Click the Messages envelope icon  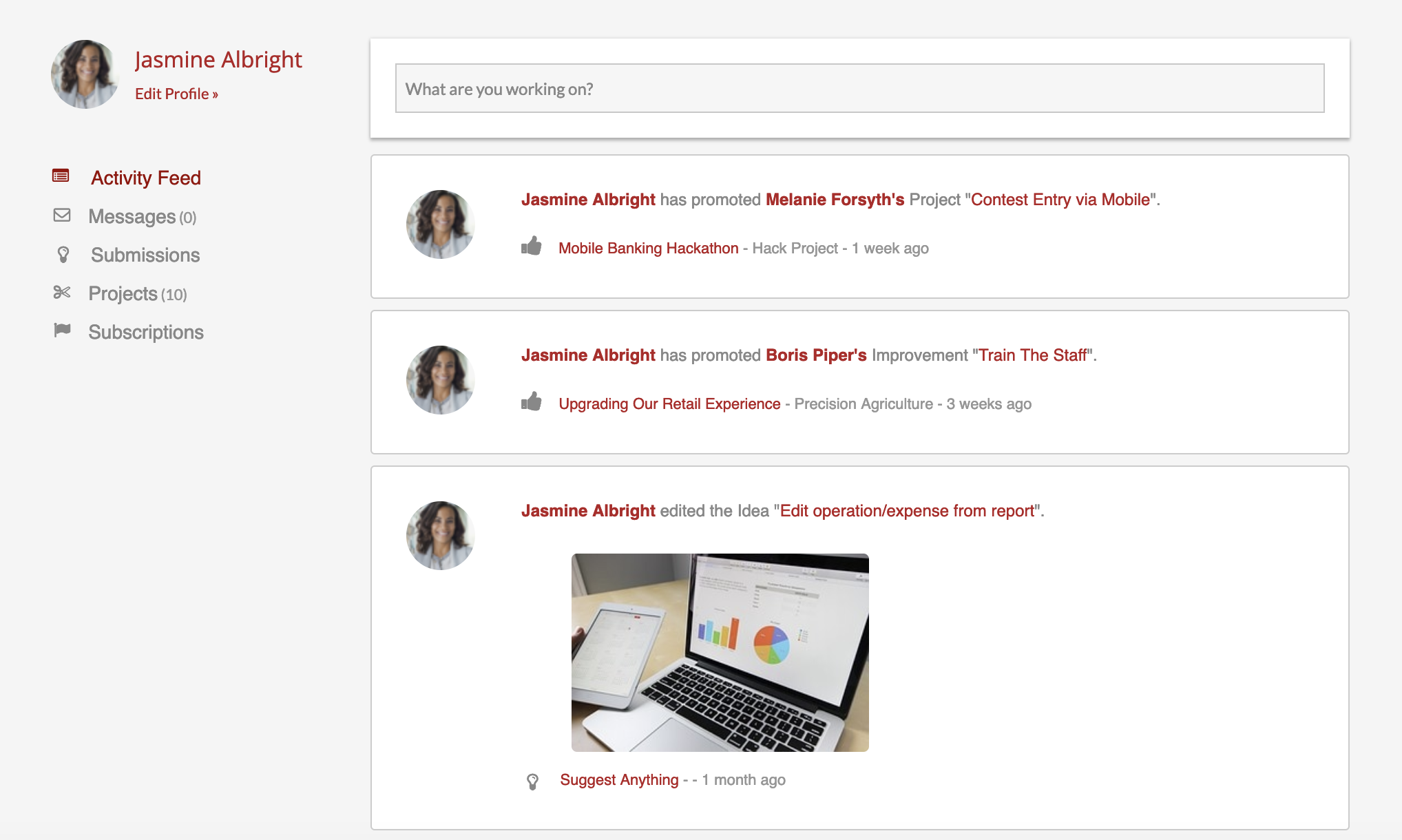pos(62,216)
